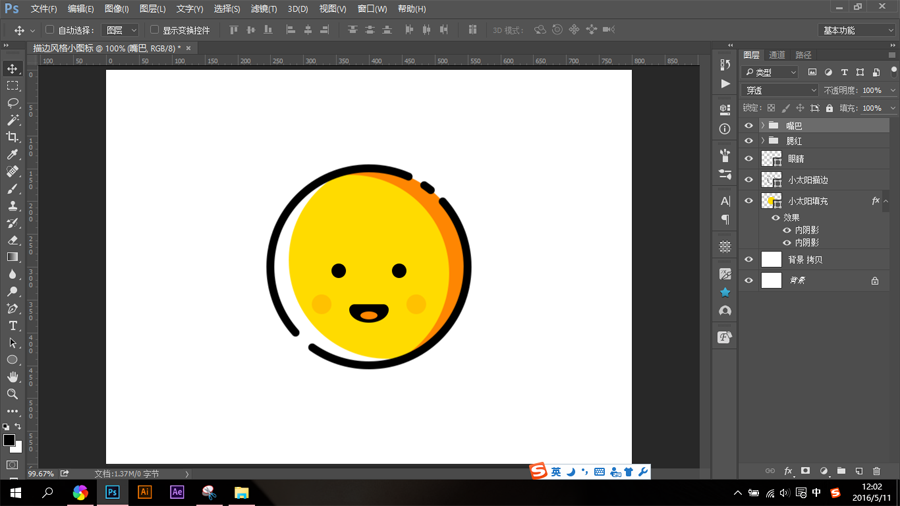
Task: Select the Hand tool
Action: 13,377
